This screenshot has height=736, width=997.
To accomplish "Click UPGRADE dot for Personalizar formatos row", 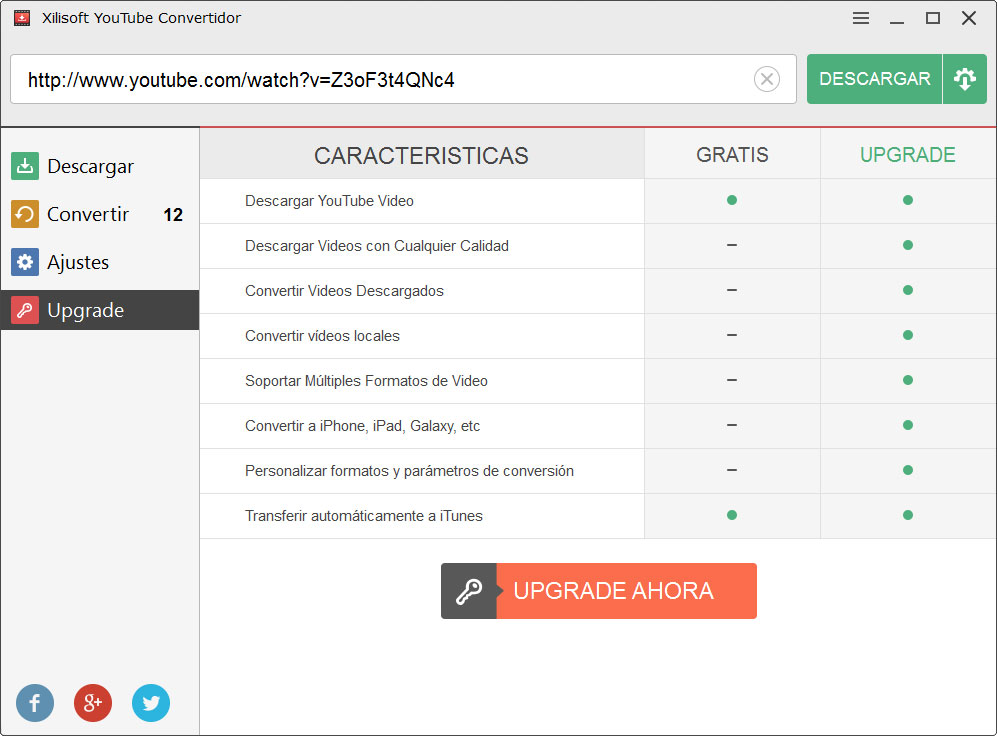I will pyautogui.click(x=908, y=470).
